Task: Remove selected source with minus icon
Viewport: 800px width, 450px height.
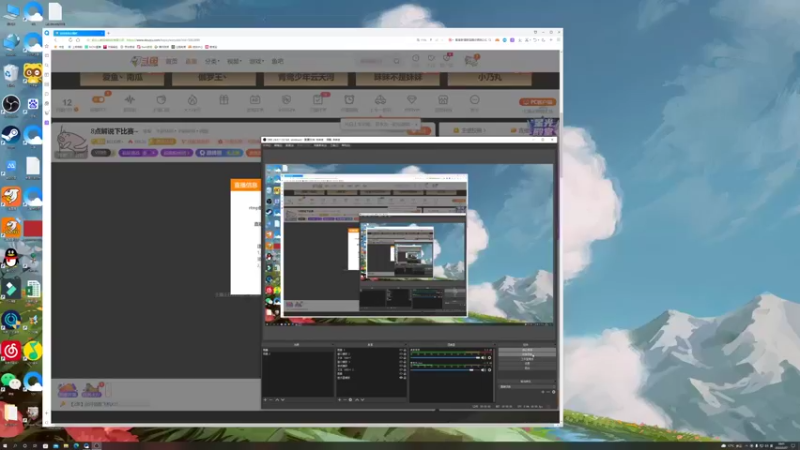Action: tap(345, 399)
